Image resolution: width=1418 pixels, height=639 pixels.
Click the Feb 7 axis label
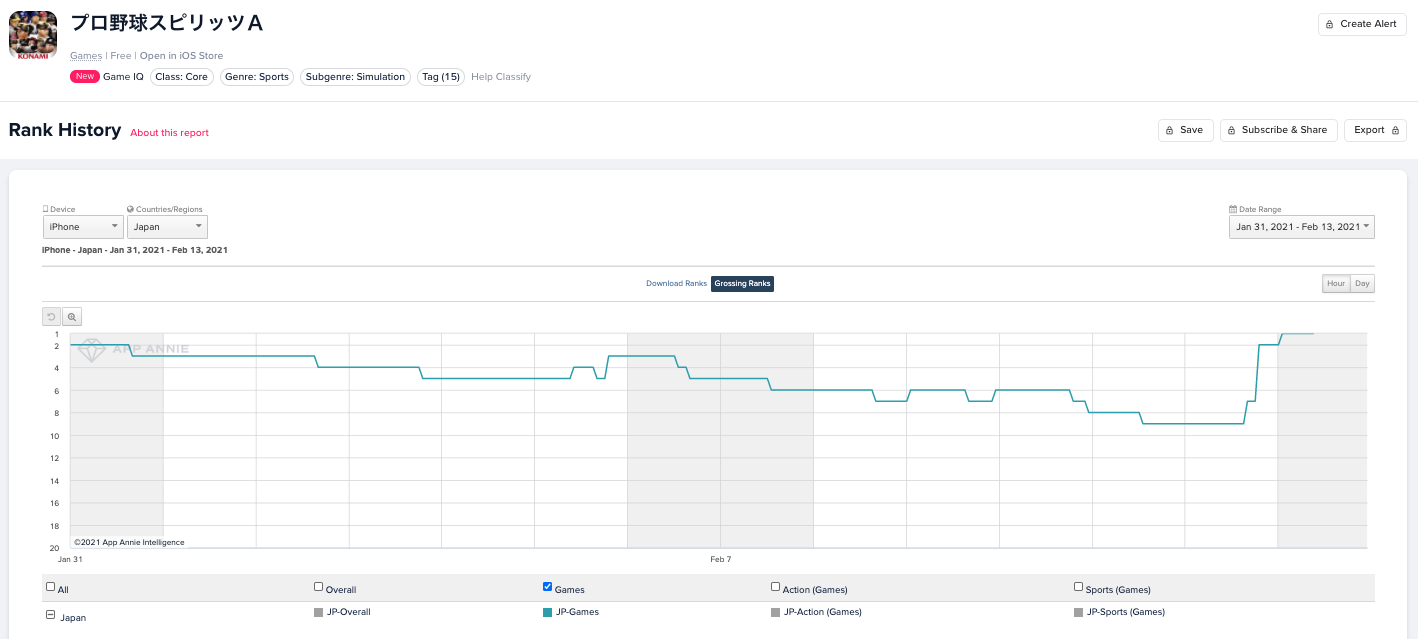(720, 559)
